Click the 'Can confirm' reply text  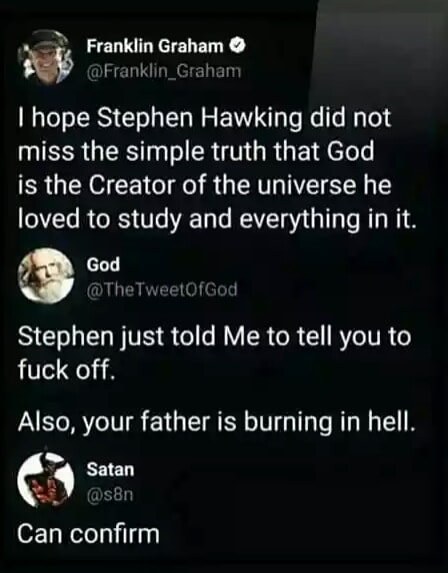click(x=88, y=535)
